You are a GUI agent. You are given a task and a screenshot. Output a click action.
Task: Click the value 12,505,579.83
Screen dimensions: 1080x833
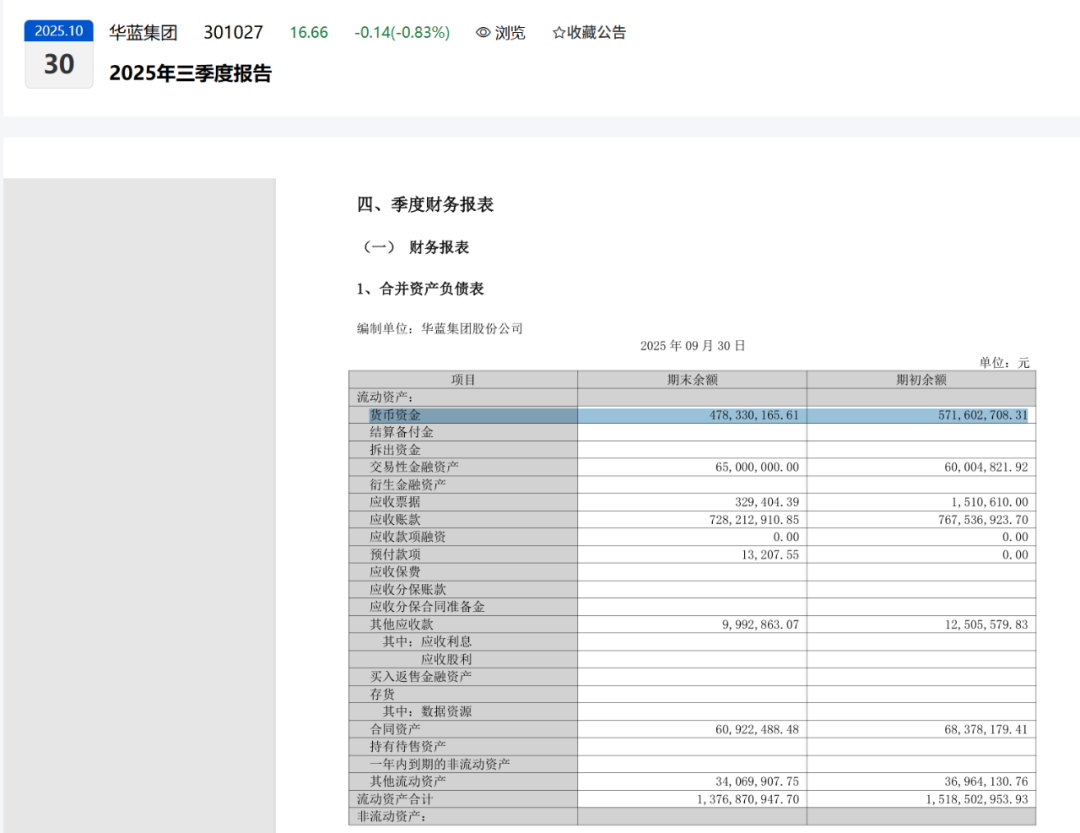986,624
